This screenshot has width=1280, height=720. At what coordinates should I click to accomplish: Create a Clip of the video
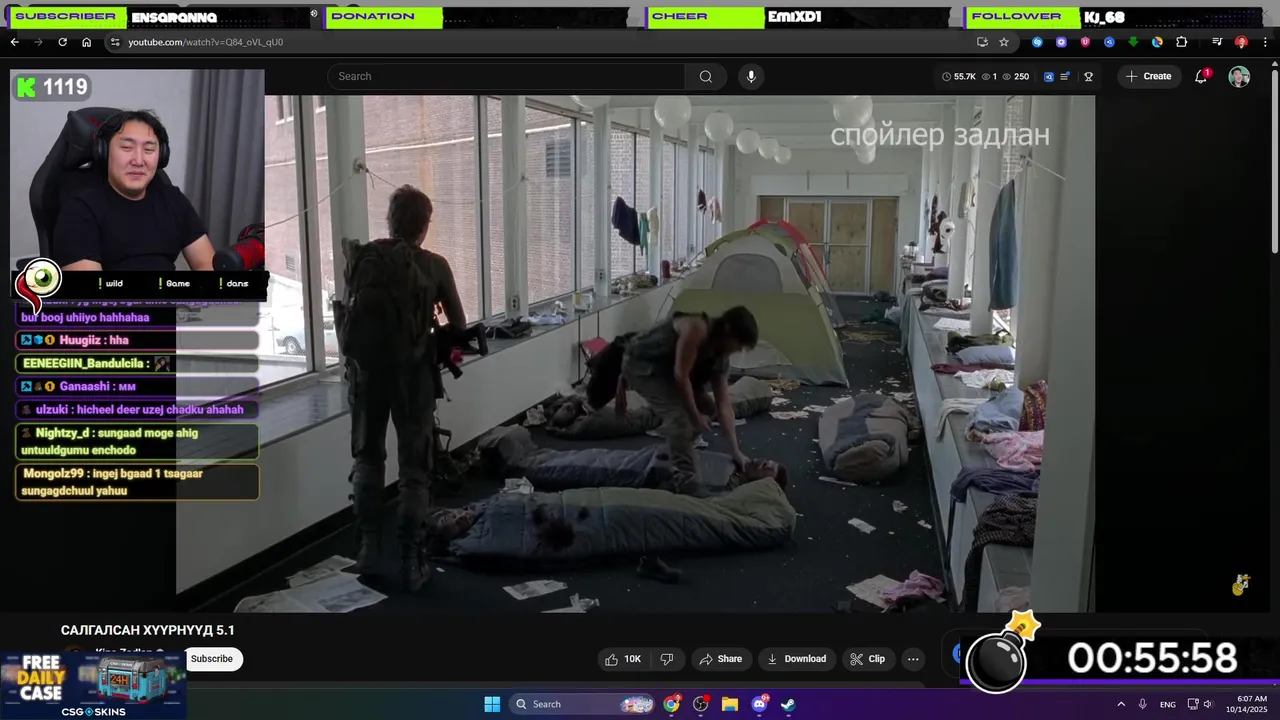867,659
